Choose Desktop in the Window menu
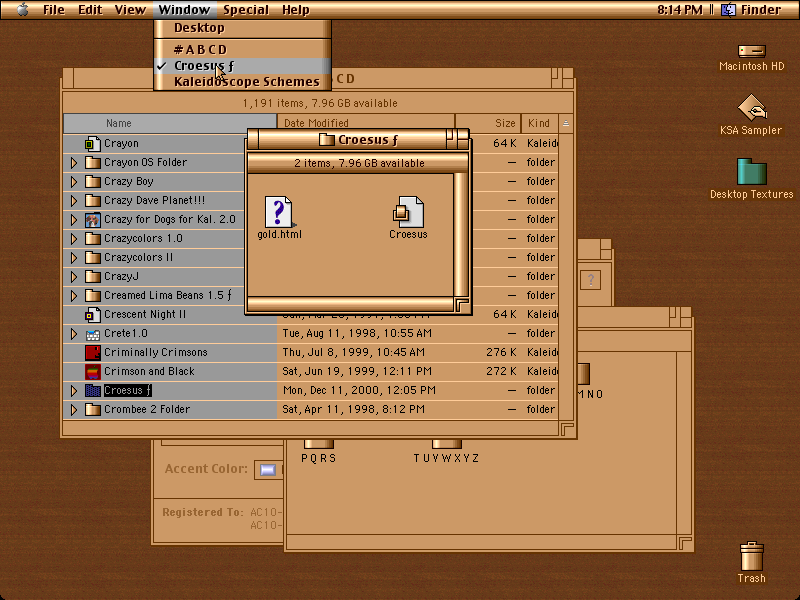 point(242,28)
